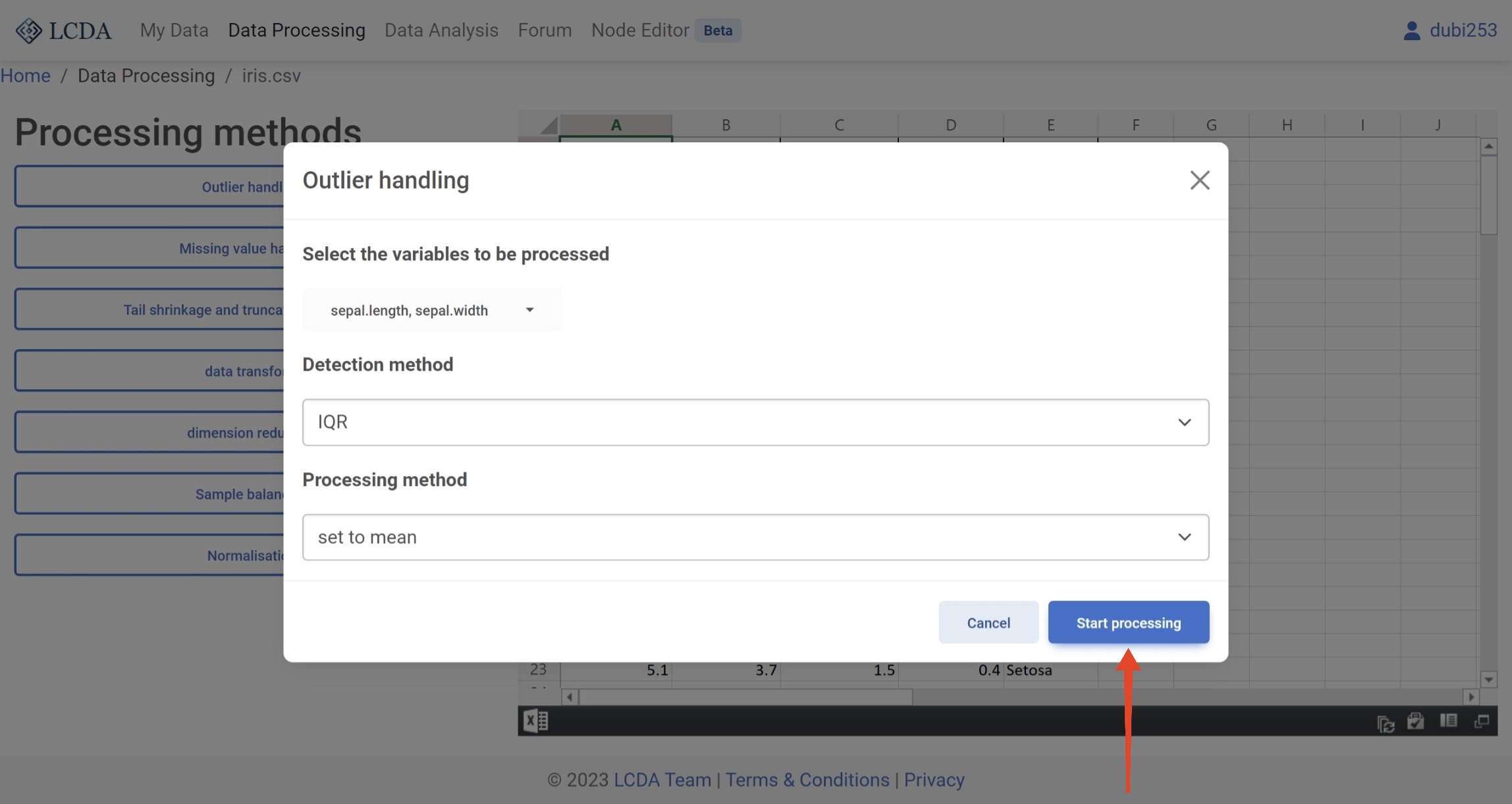Open the Data Analysis menu item
1512x804 pixels.
[x=441, y=30]
